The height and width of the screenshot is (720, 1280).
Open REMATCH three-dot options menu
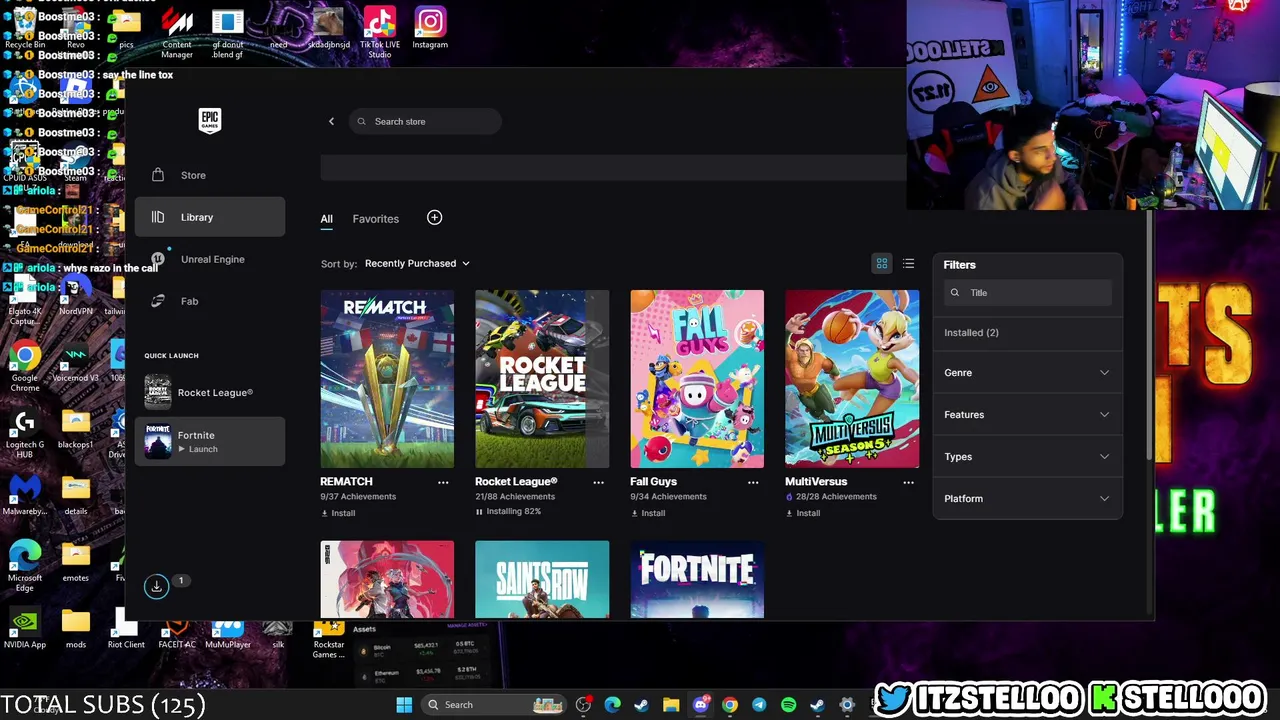pyautogui.click(x=443, y=482)
